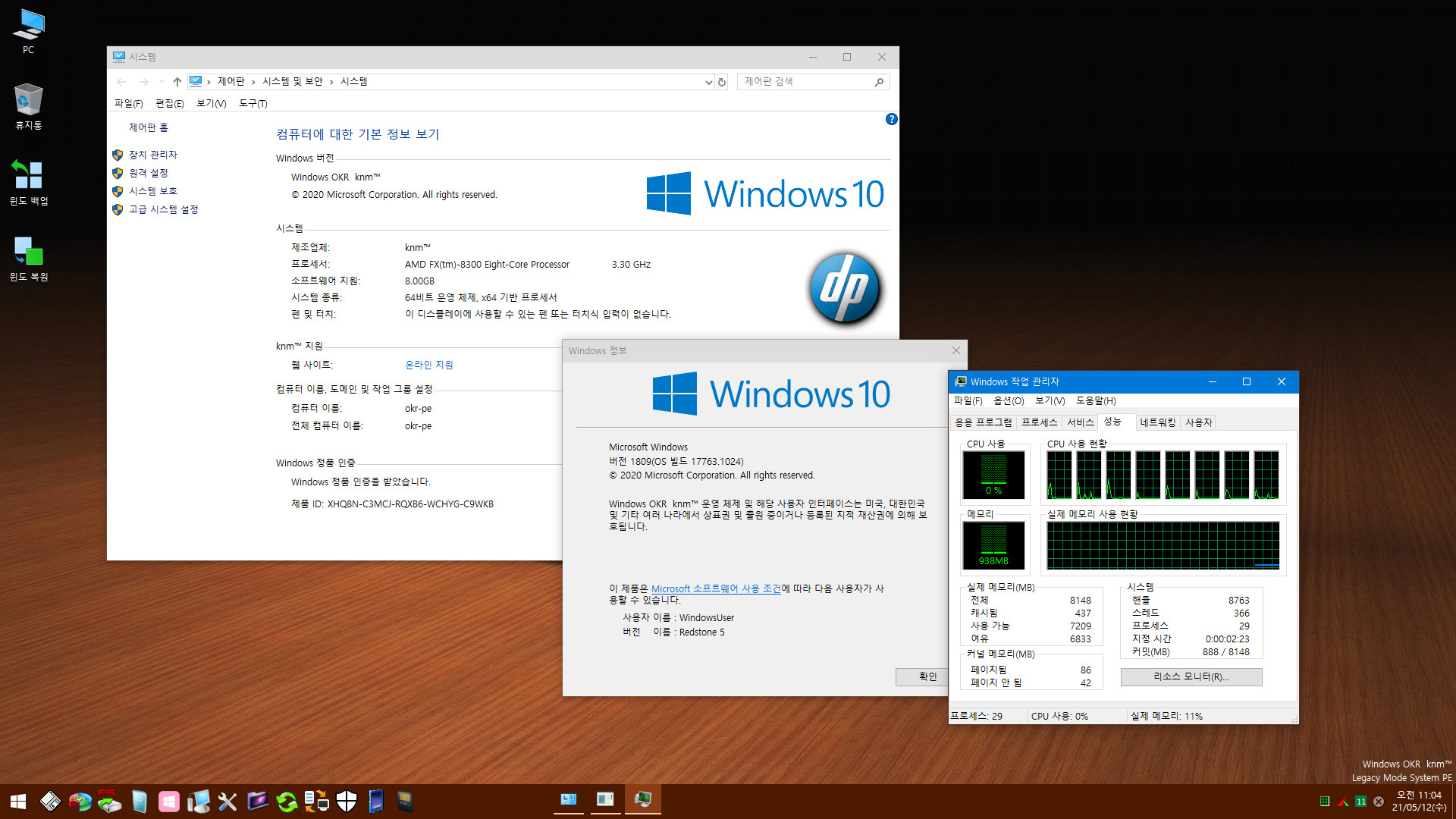1456x819 pixels.
Task: Switch to the 네트워킹 tab
Action: (x=1157, y=422)
